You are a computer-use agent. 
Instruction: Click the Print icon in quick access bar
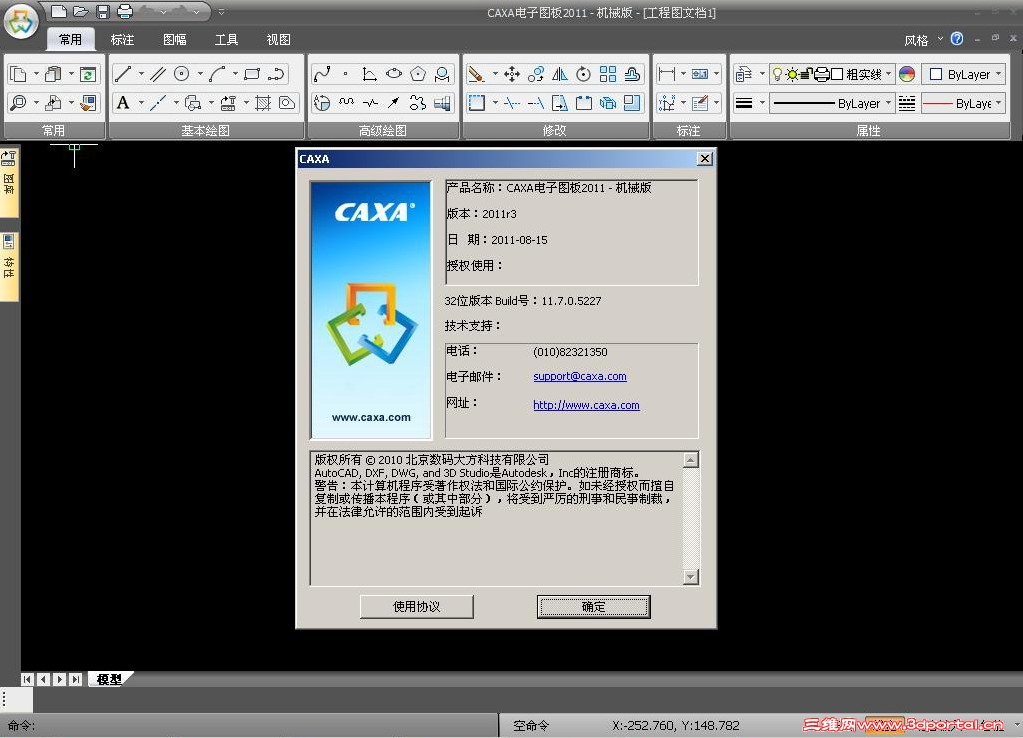pos(125,11)
